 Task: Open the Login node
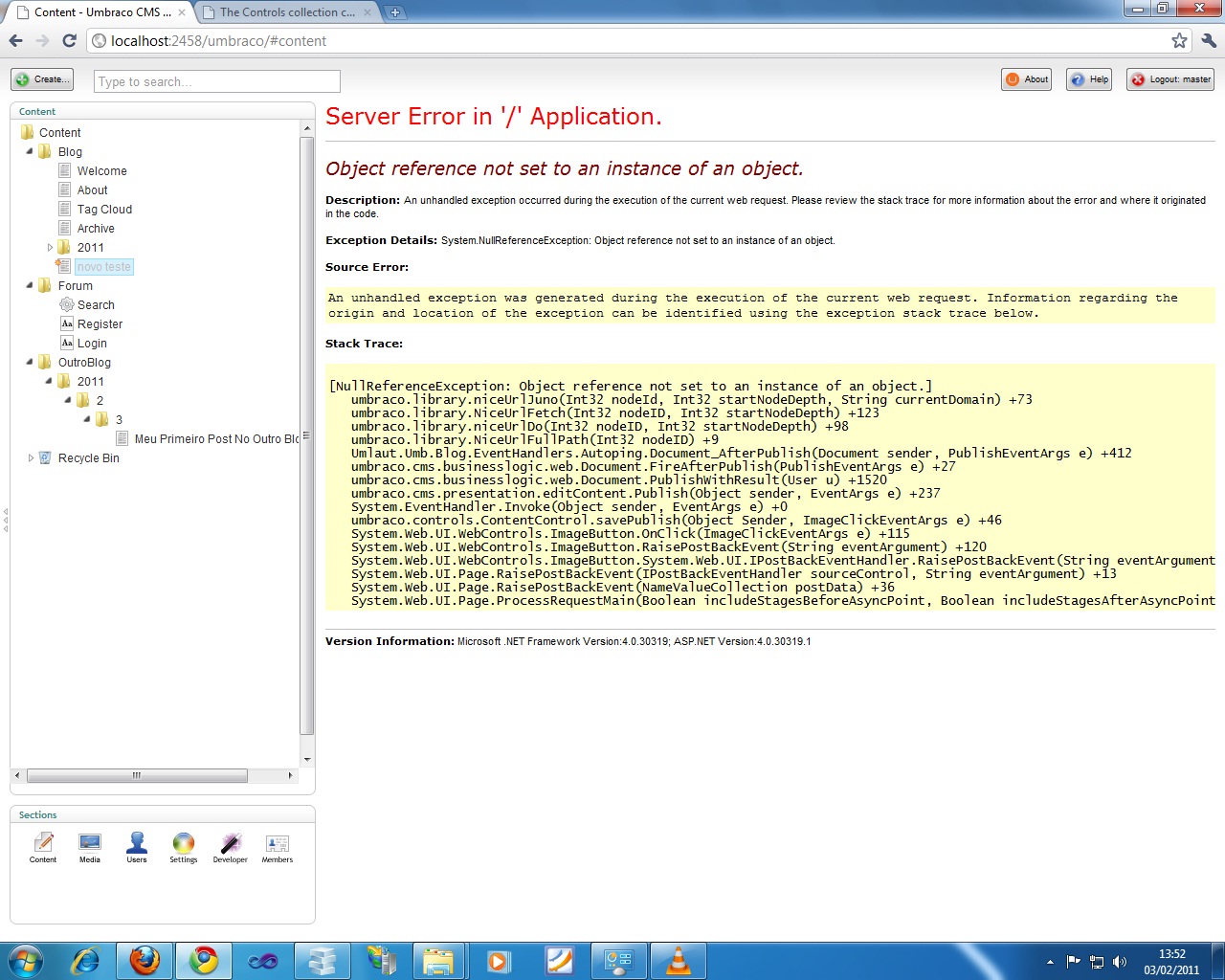pos(92,343)
